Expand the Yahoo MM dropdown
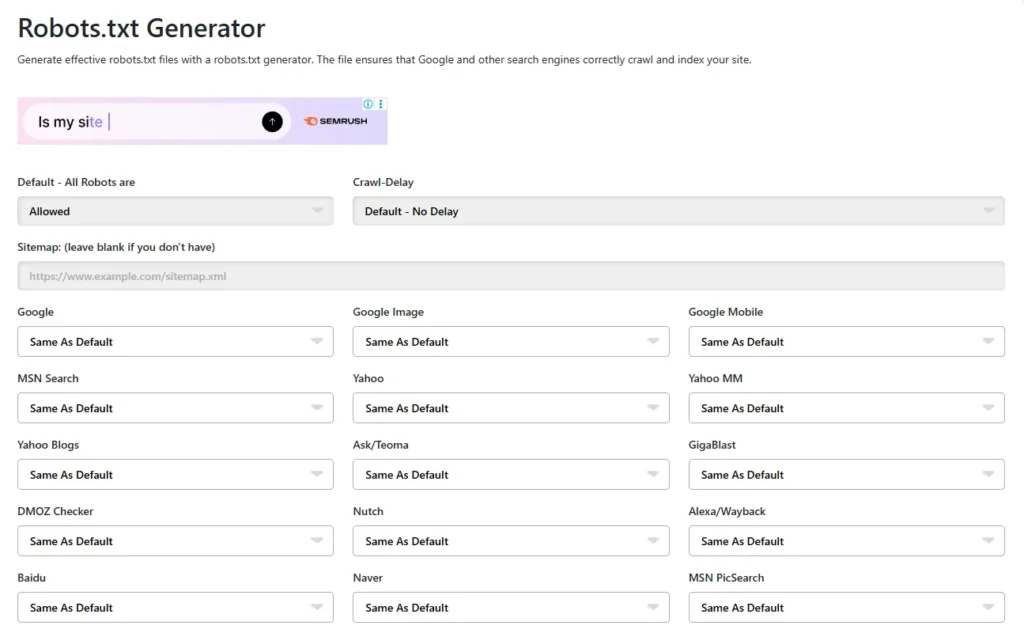1024x633 pixels. coord(846,408)
